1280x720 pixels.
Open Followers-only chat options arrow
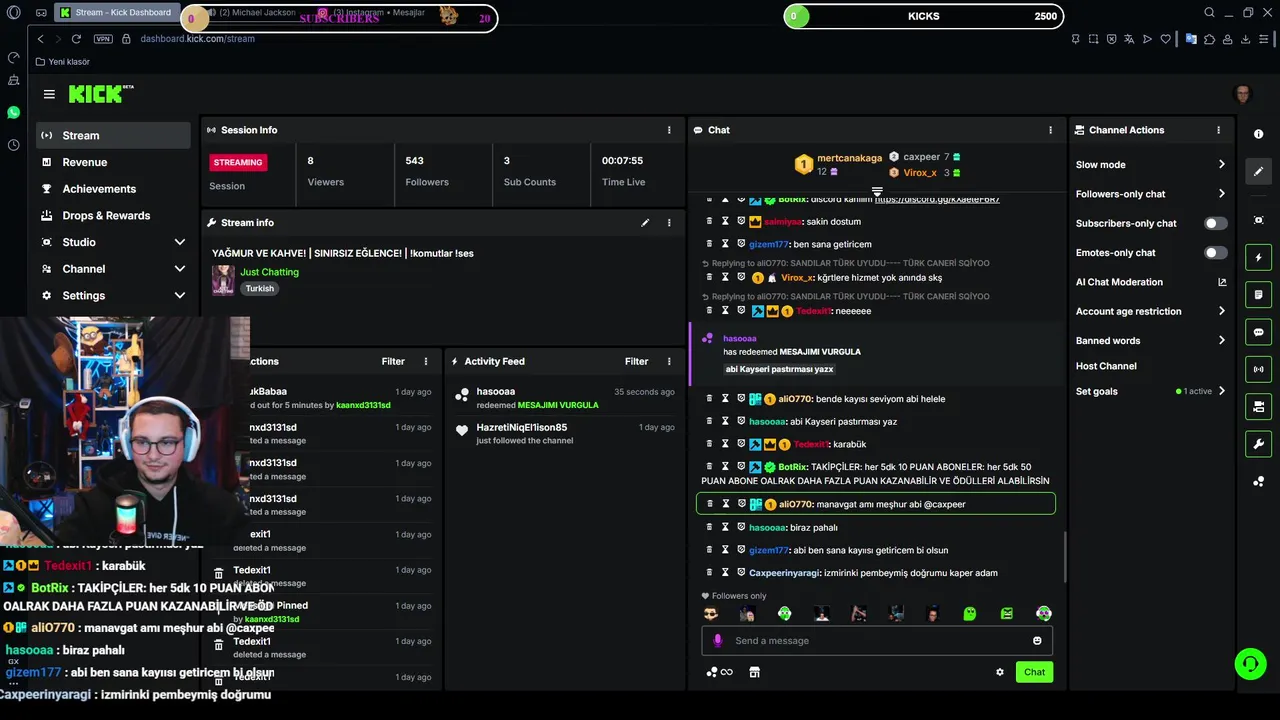[x=1221, y=194]
